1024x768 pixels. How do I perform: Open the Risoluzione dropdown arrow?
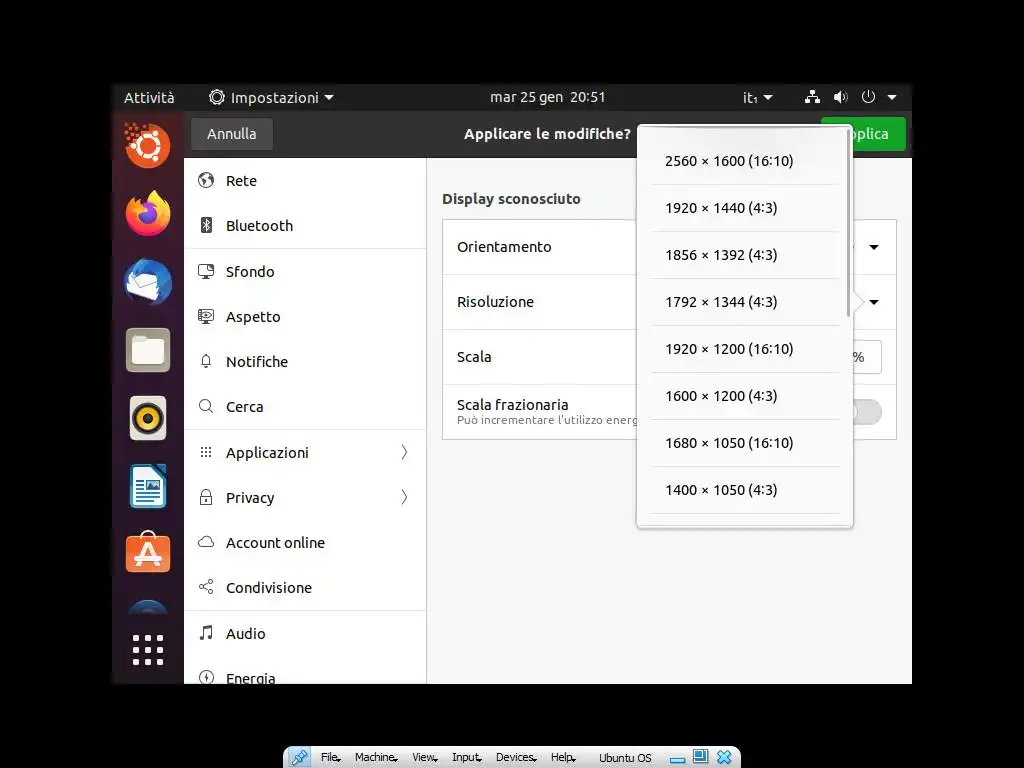pos(874,302)
